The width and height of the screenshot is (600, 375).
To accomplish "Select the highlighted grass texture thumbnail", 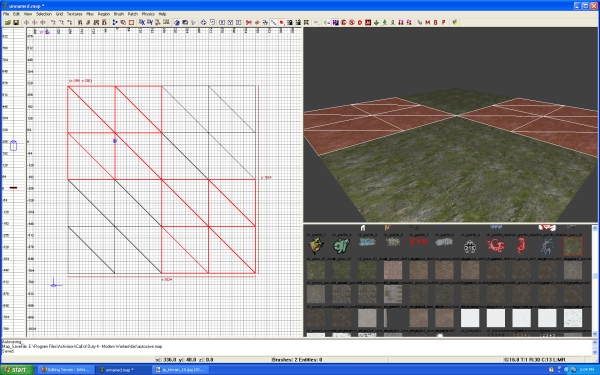I will pyautogui.click(x=573, y=246).
